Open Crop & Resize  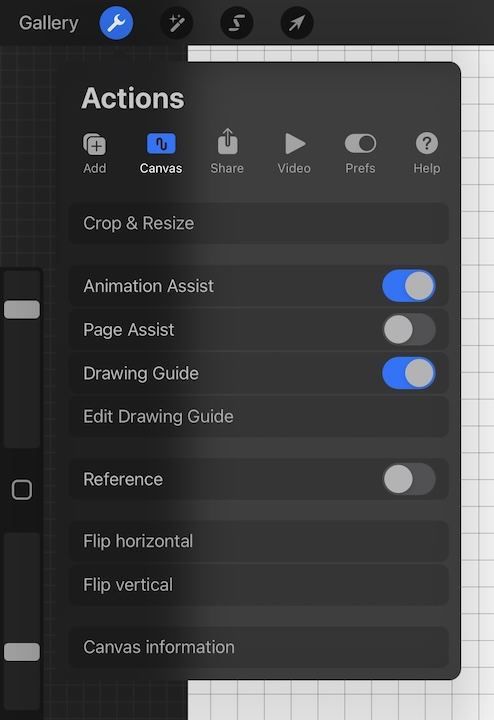[x=258, y=223]
